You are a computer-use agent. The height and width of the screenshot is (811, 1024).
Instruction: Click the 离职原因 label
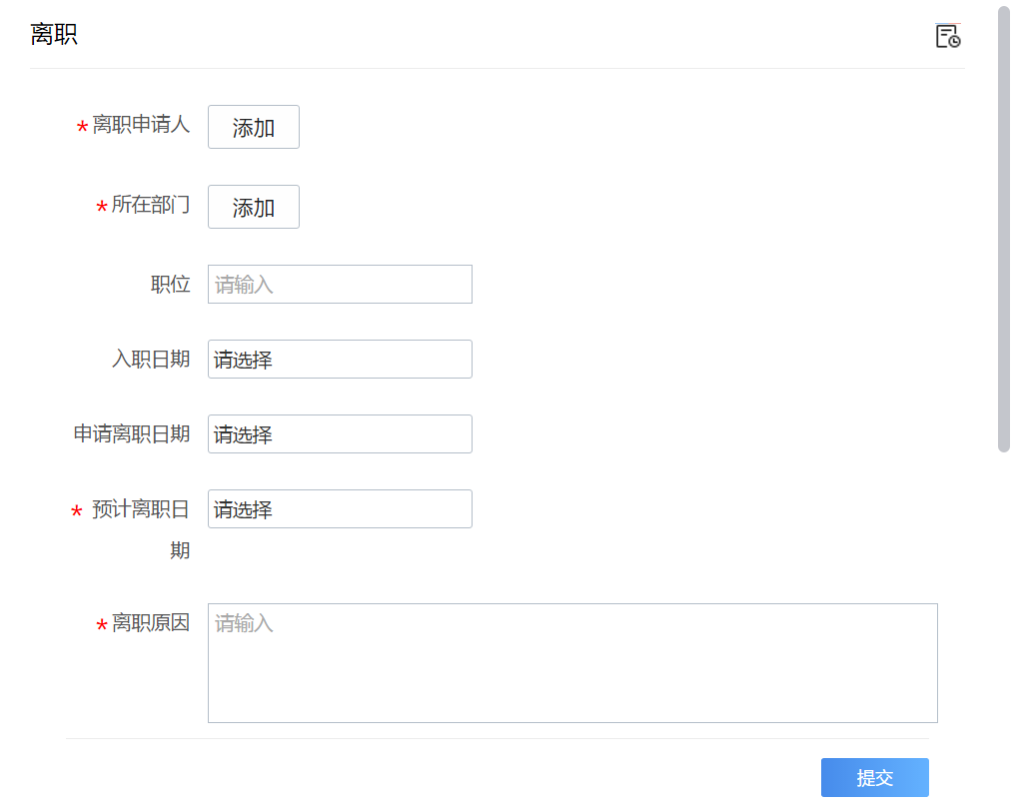[150, 622]
